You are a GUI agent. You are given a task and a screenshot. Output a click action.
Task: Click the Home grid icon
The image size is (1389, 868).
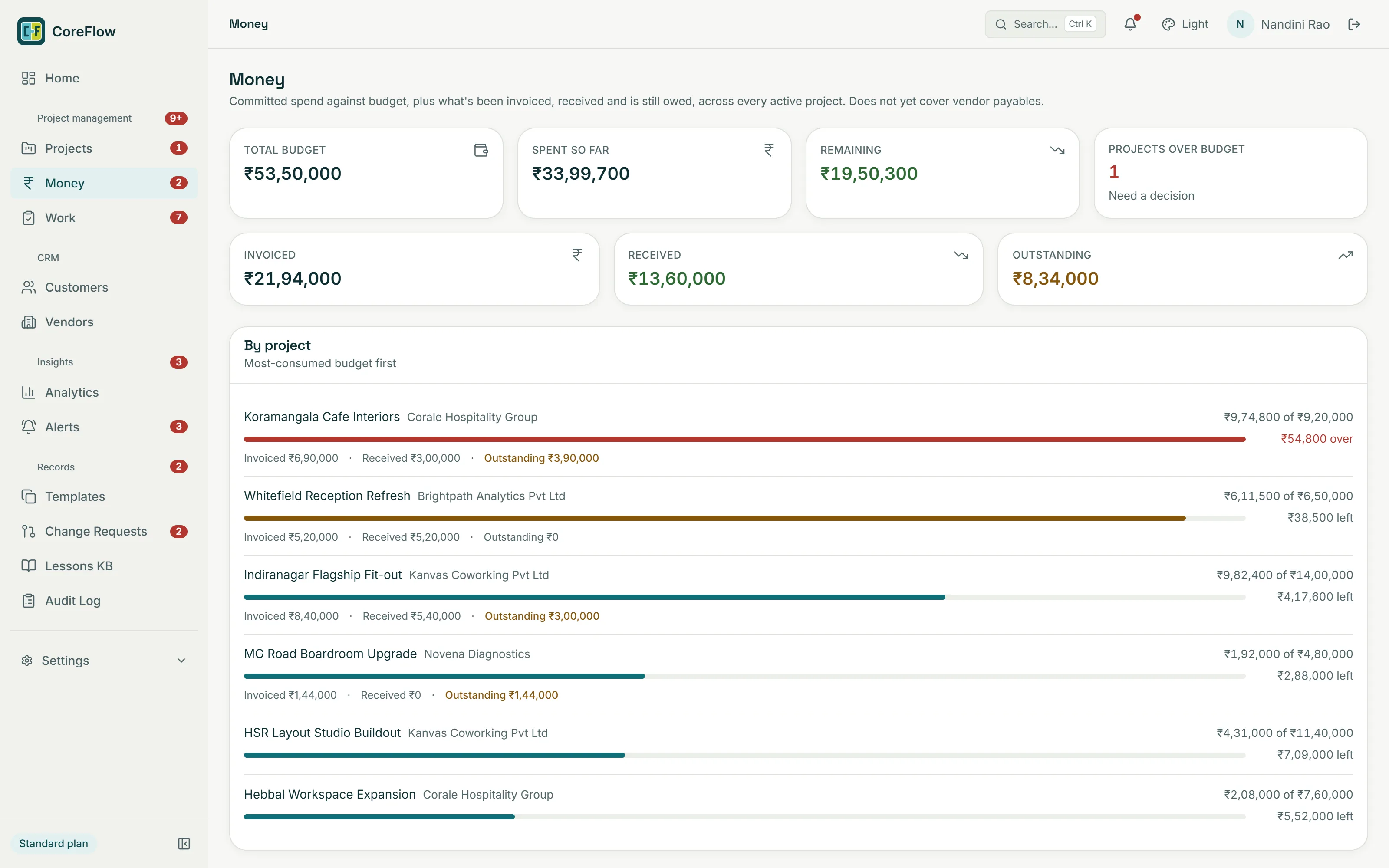(x=29, y=78)
